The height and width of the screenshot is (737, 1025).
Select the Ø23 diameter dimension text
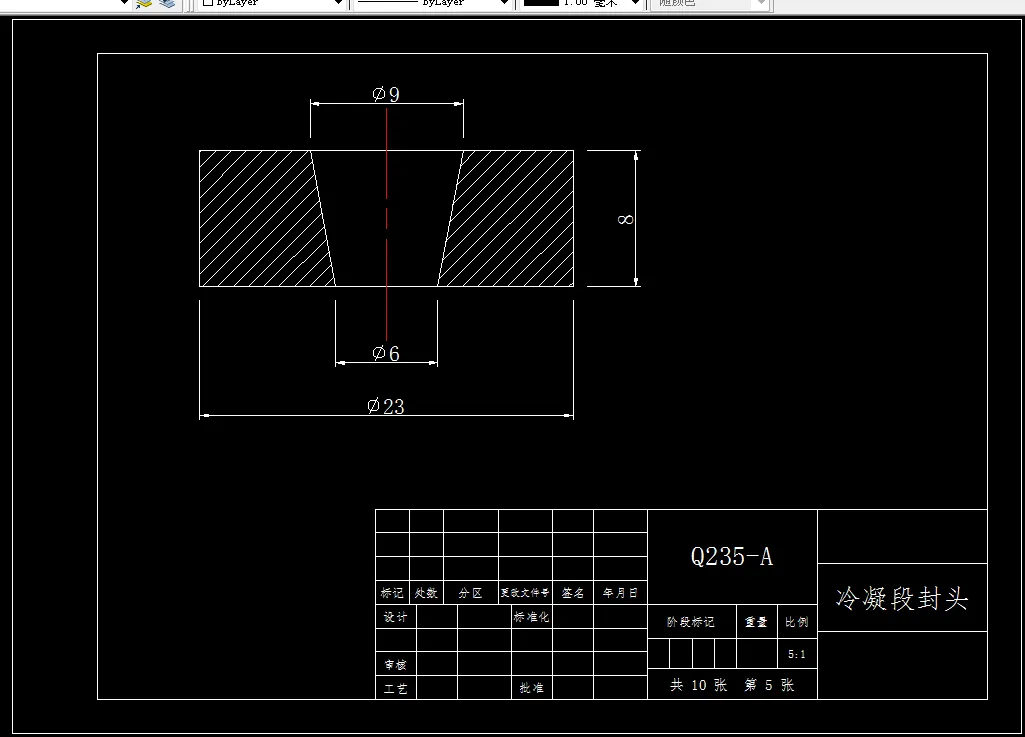386,406
